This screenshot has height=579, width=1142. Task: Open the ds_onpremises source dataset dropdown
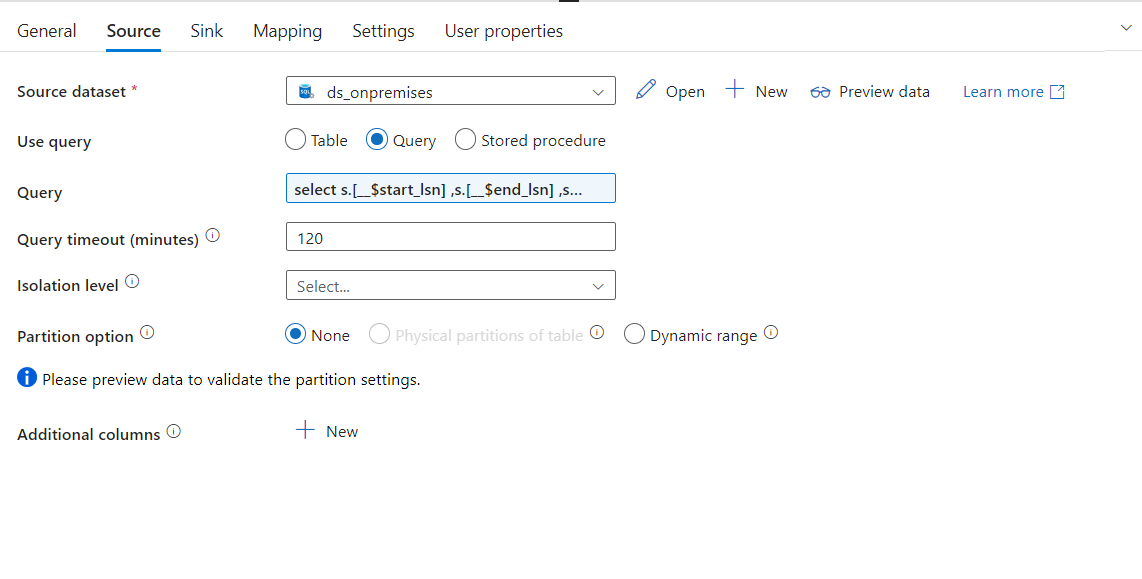[x=450, y=91]
